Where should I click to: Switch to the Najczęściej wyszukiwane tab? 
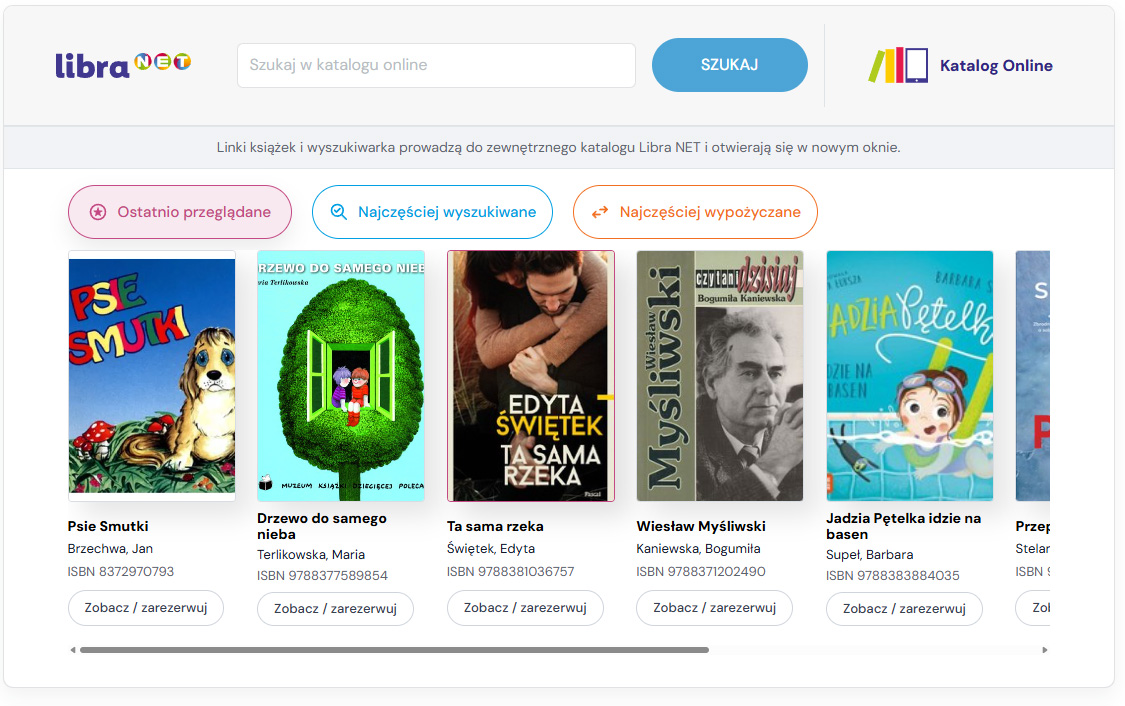(432, 212)
